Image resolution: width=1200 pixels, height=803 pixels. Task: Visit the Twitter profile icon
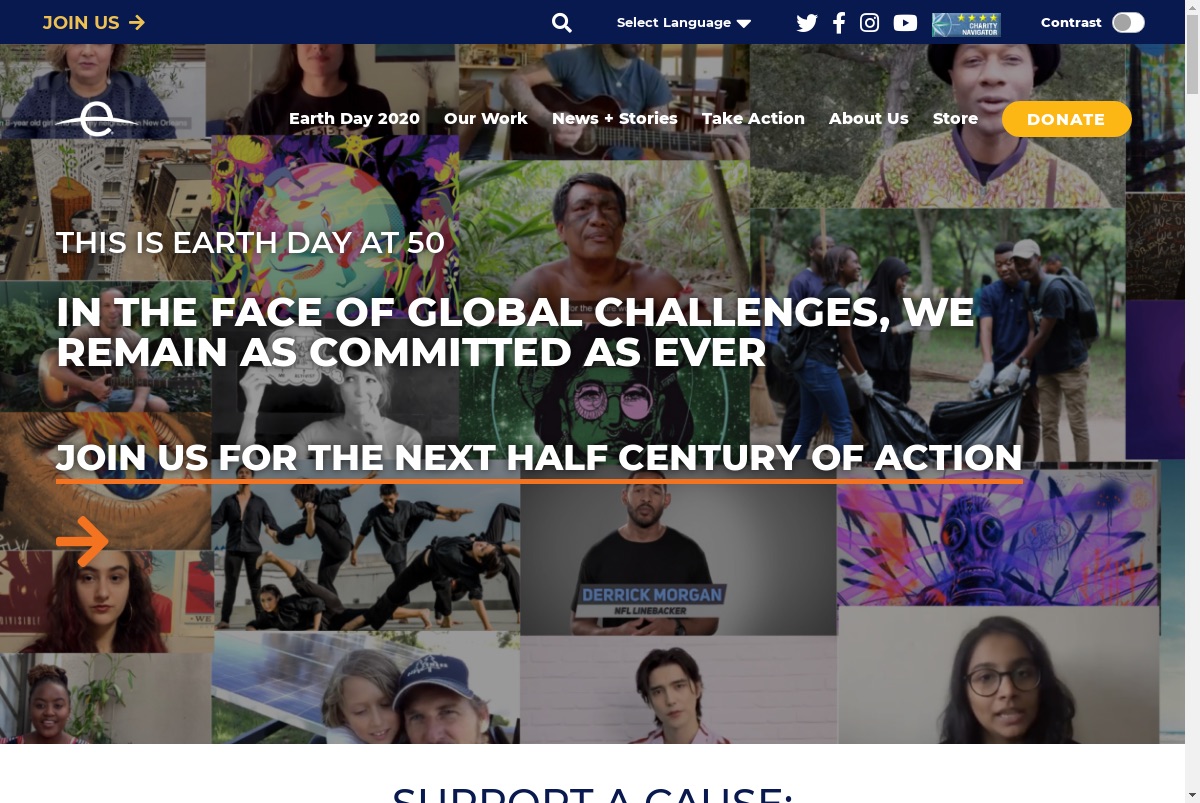(x=807, y=22)
